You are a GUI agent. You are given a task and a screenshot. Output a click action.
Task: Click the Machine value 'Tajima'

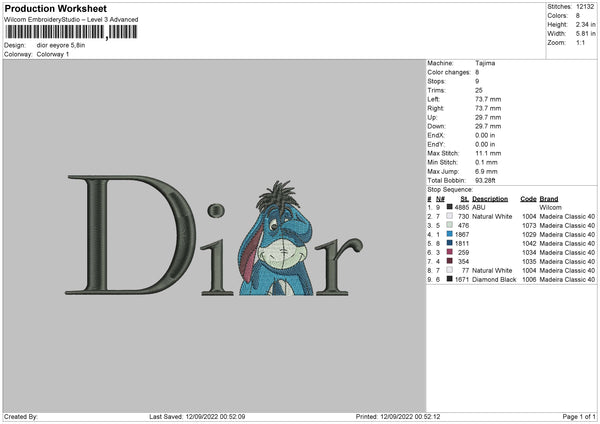point(485,63)
